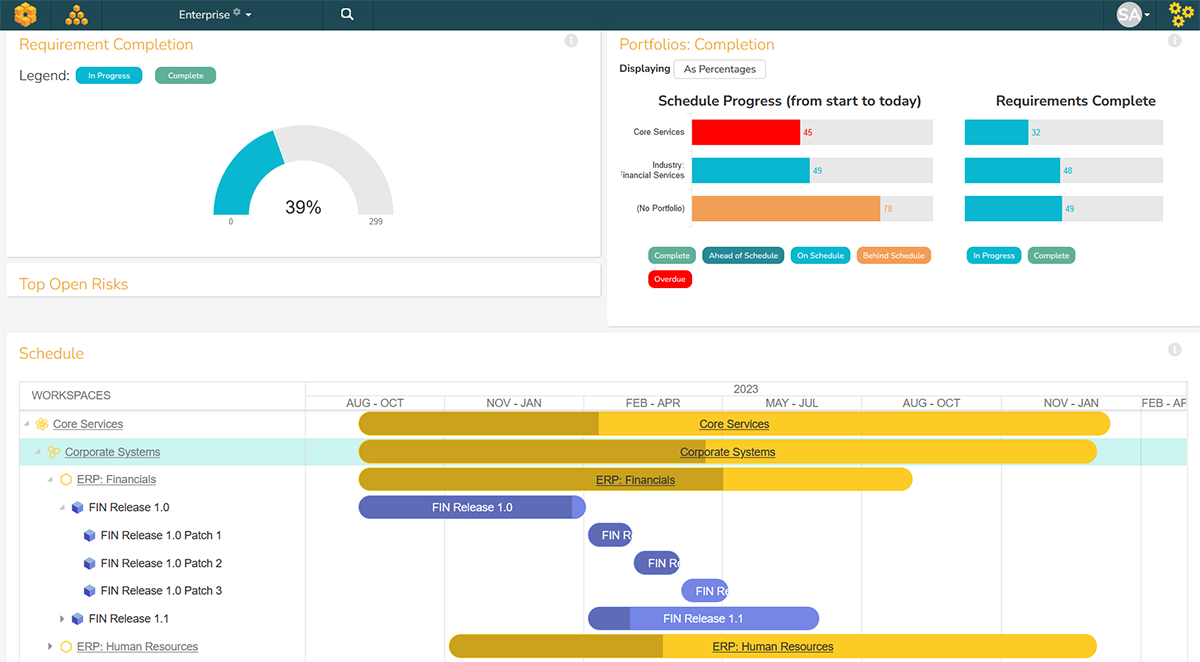Open the hexagon cluster portfolio icon
Screen dimensions: 1200x662
pos(76,15)
